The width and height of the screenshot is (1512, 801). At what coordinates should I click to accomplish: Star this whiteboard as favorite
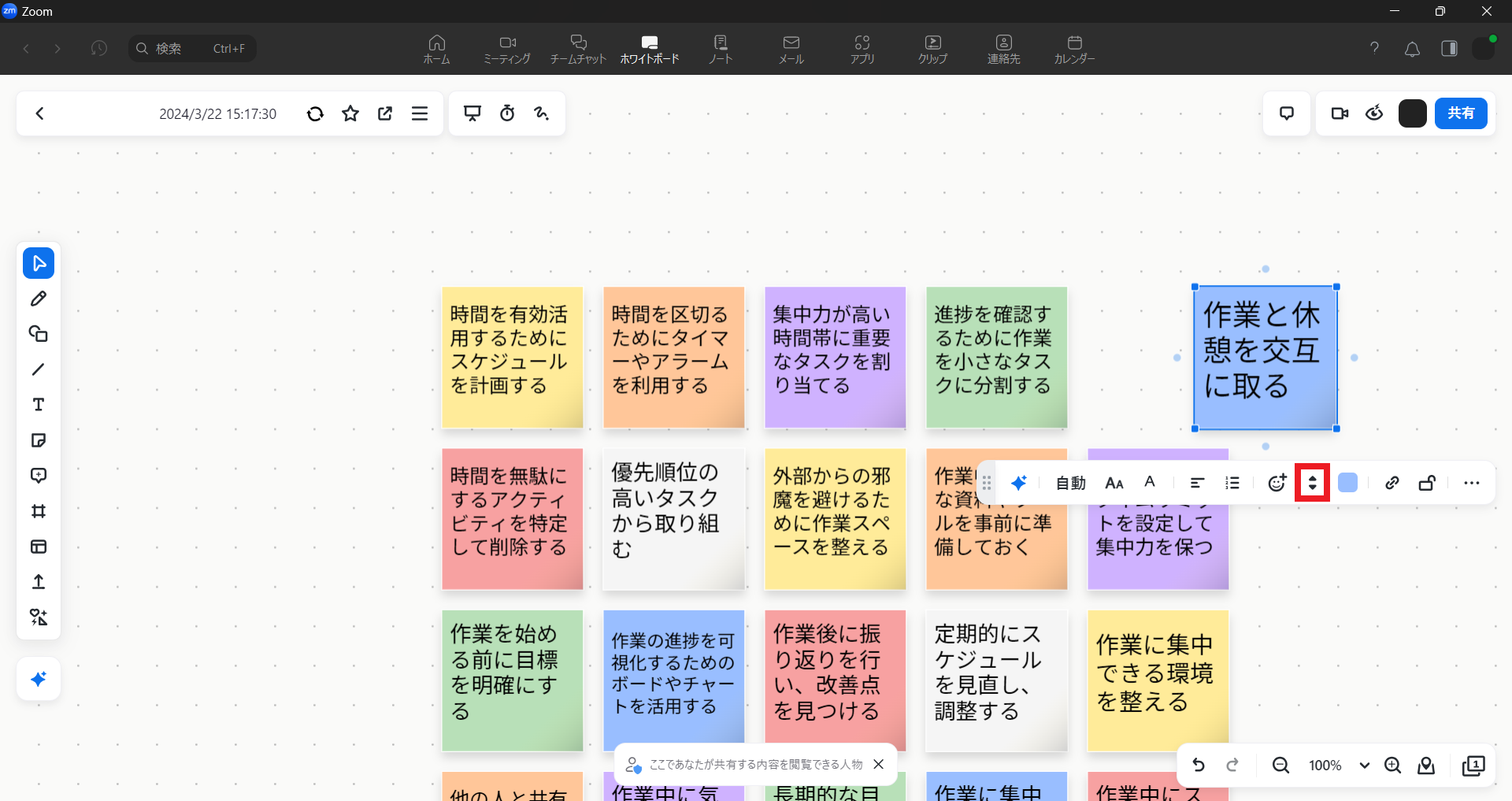[350, 113]
